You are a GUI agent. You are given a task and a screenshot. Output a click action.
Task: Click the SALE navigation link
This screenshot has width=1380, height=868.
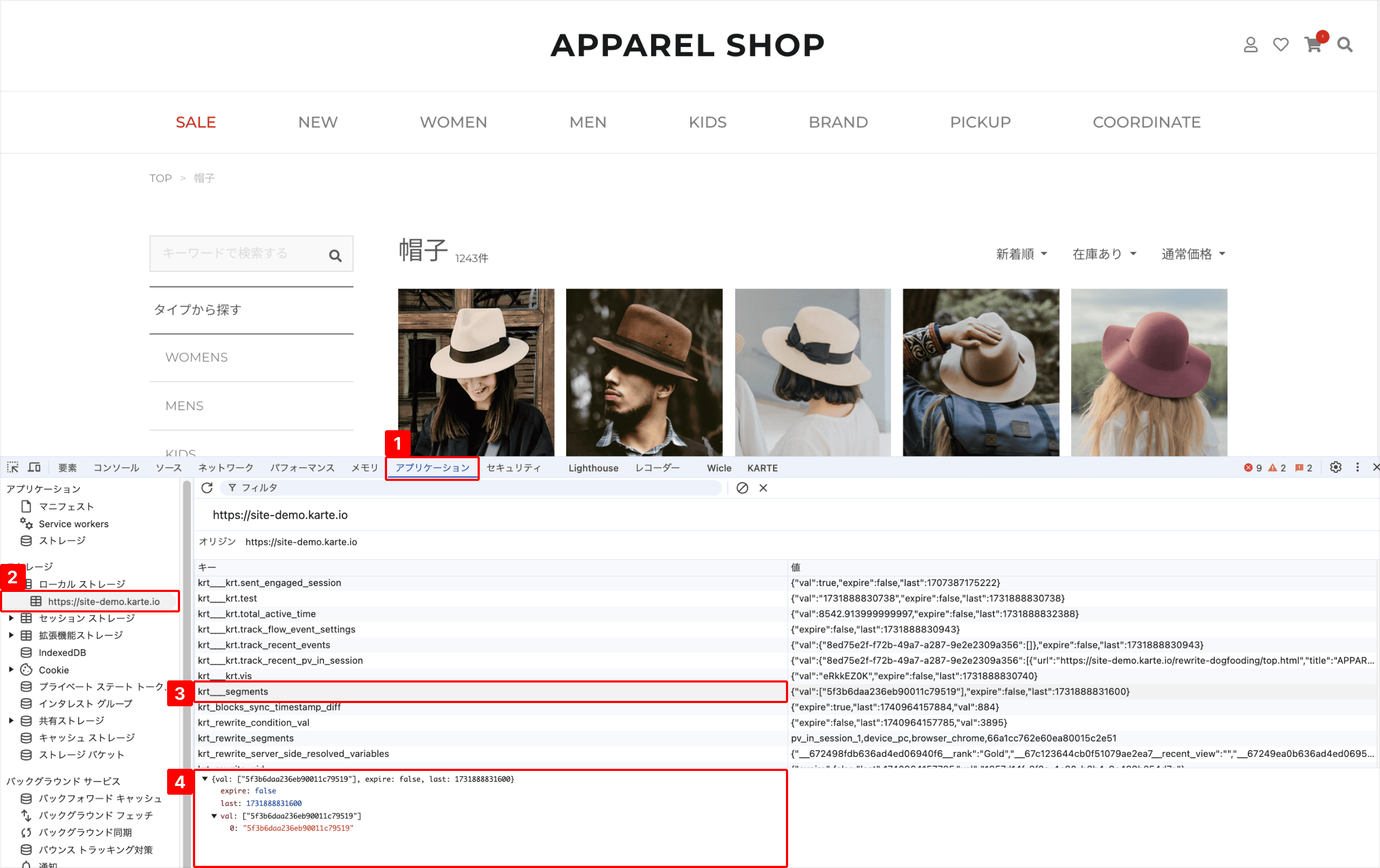point(196,122)
